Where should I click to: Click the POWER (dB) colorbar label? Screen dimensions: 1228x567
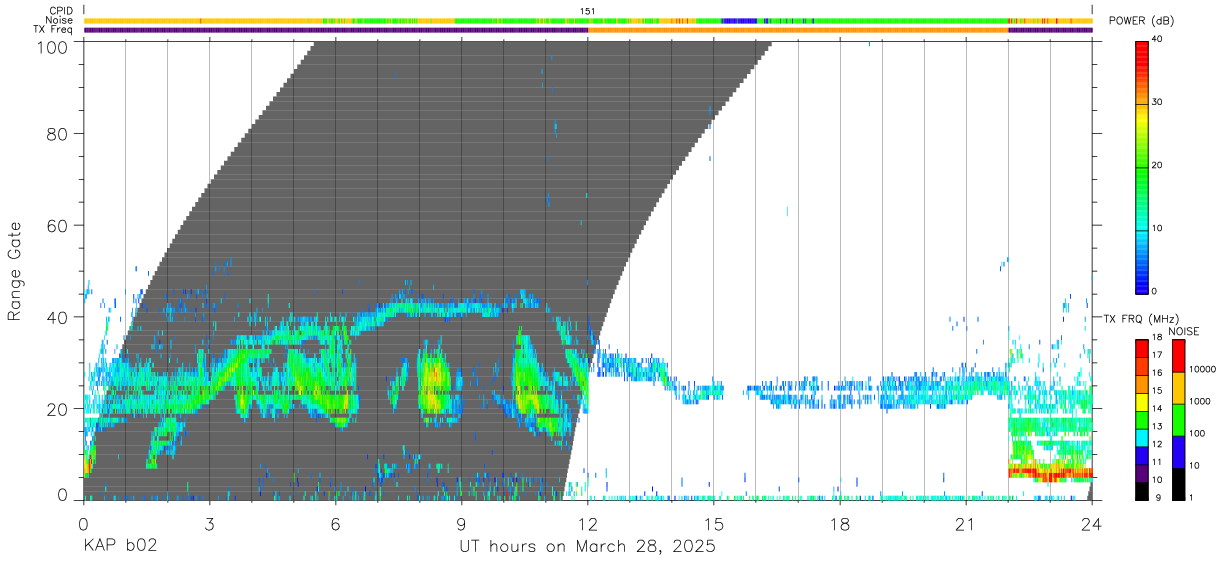click(1141, 21)
